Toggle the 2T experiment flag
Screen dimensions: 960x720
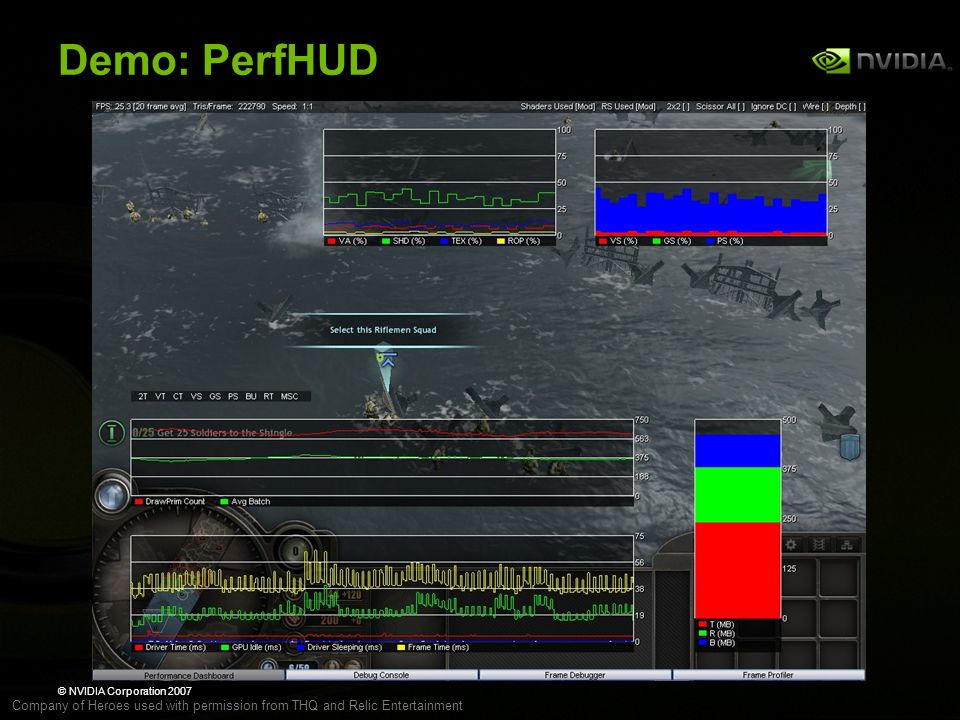click(x=143, y=397)
